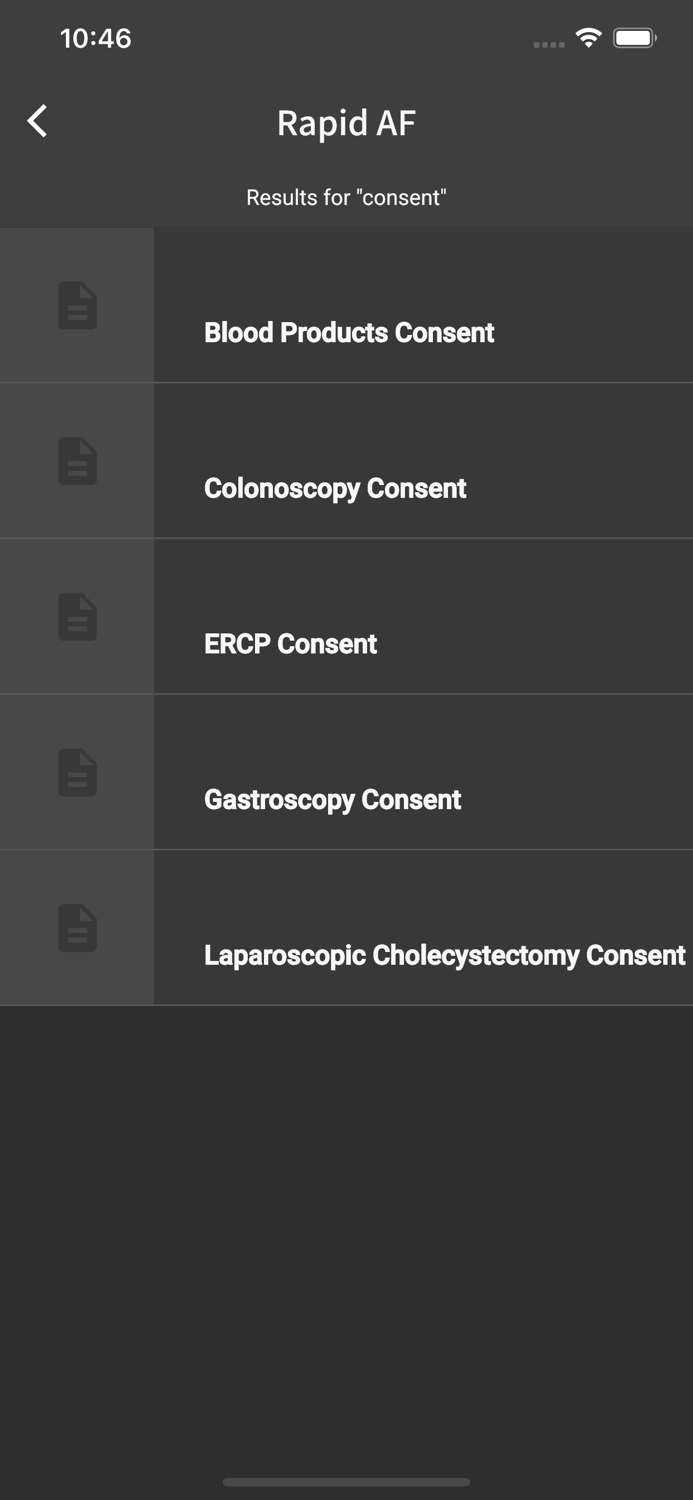Tap the battery status icon
This screenshot has width=693, height=1500.
(635, 38)
